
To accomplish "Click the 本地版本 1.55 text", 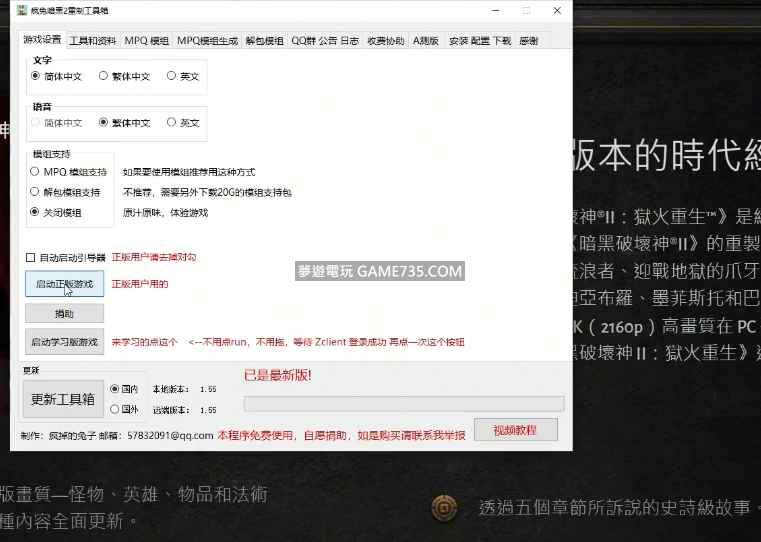I will (x=184, y=389).
